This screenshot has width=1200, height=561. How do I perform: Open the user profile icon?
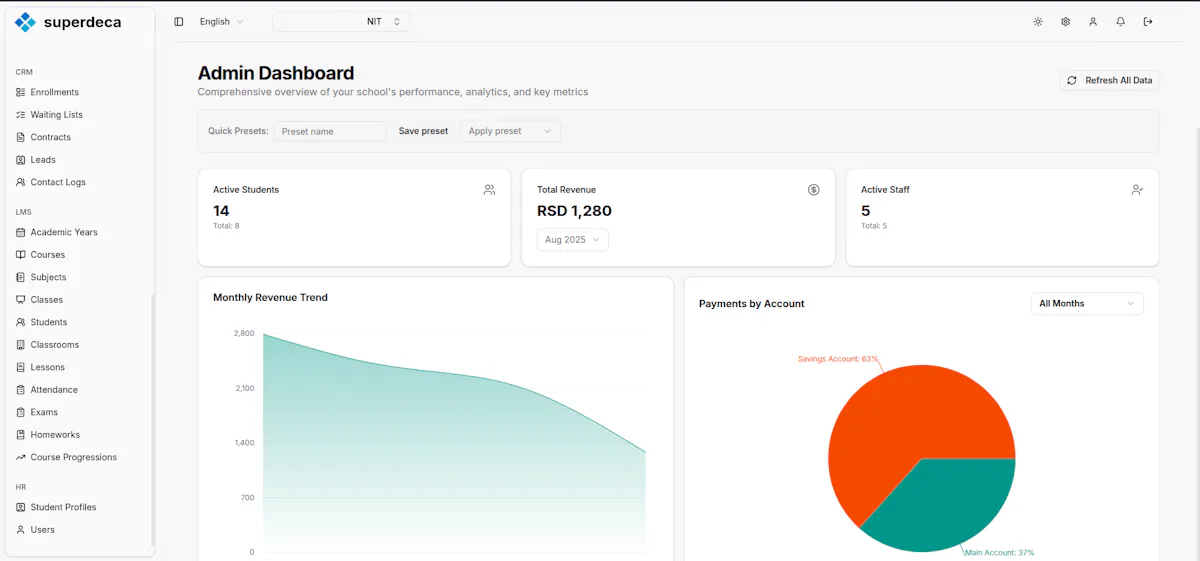tap(1093, 21)
